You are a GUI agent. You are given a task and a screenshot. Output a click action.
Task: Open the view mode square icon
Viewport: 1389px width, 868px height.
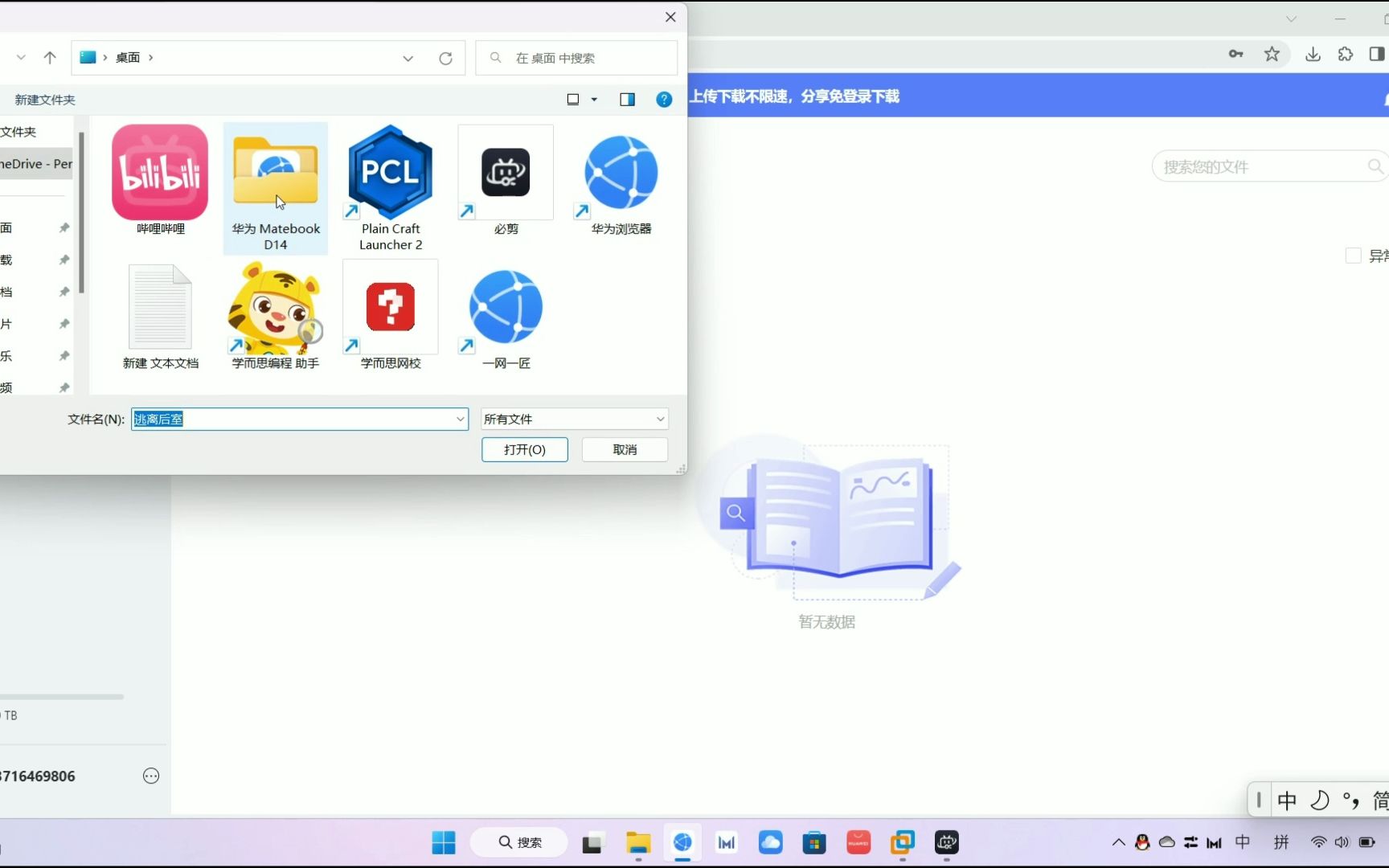[x=573, y=100]
